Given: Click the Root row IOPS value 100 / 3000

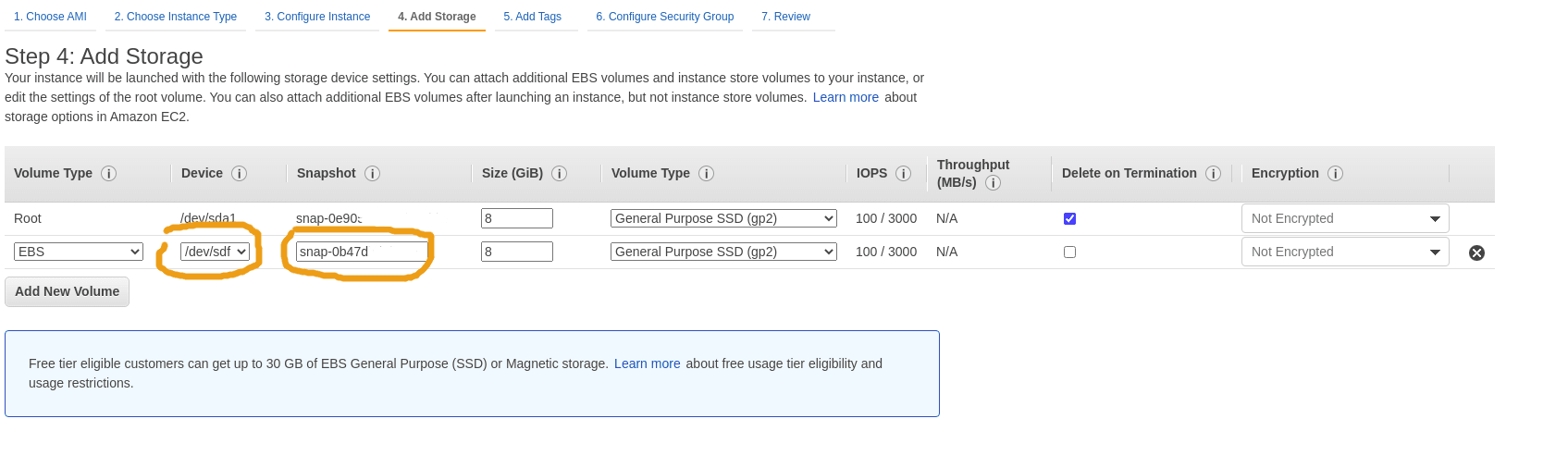Looking at the screenshot, I should coord(886,218).
